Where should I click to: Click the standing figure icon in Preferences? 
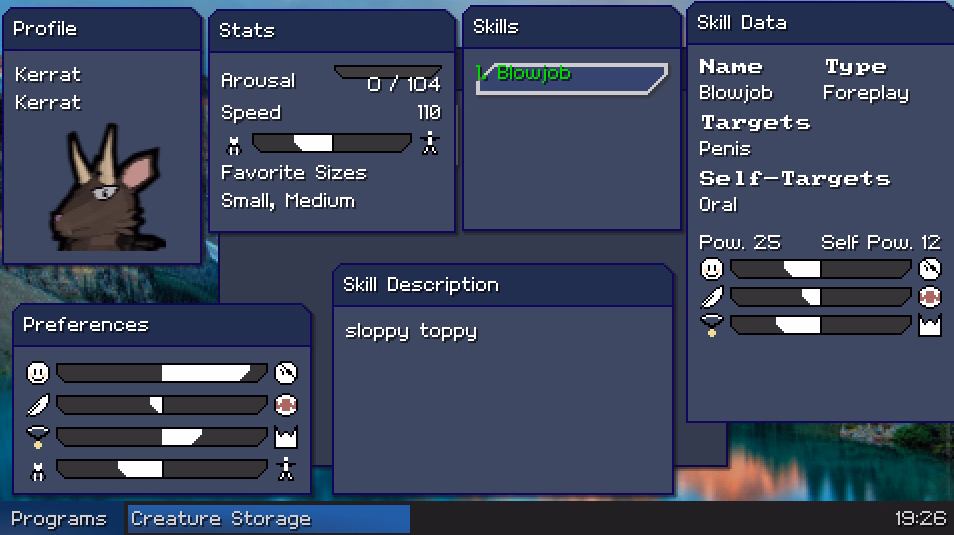tap(286, 469)
